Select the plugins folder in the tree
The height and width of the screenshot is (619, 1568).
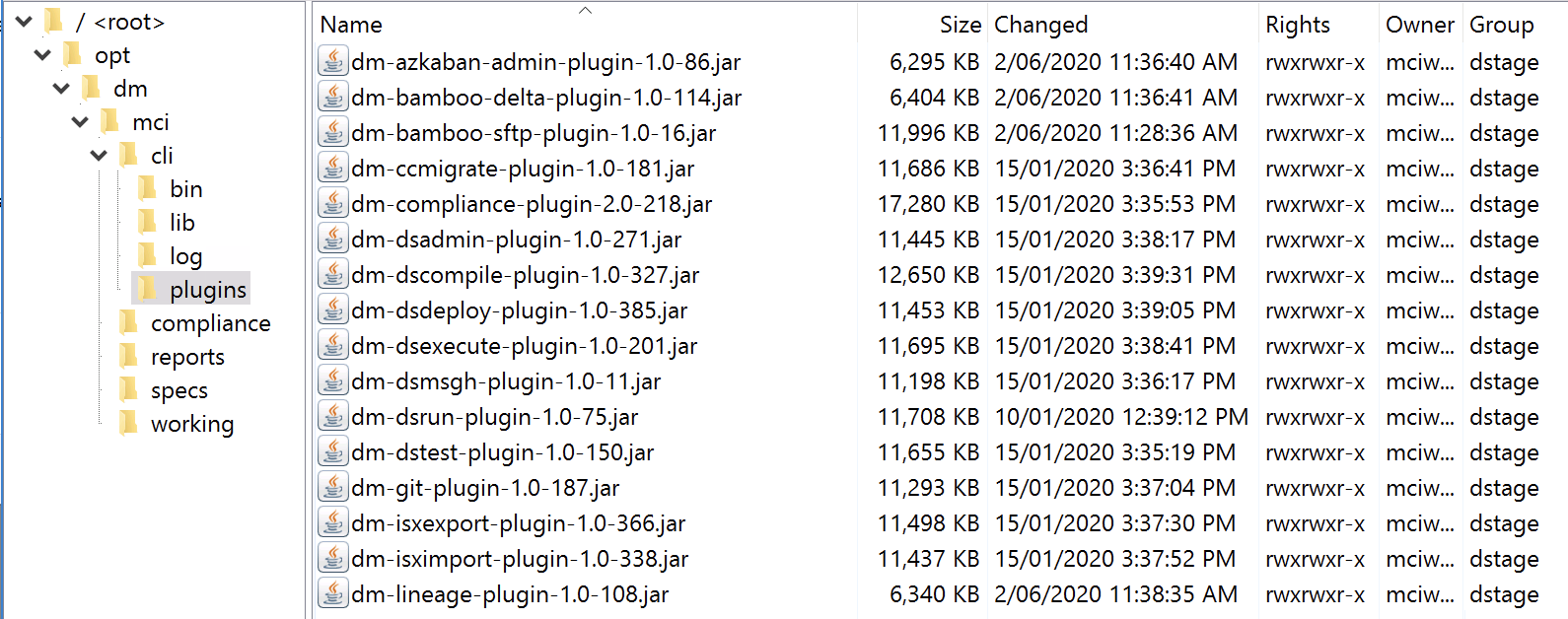207,289
